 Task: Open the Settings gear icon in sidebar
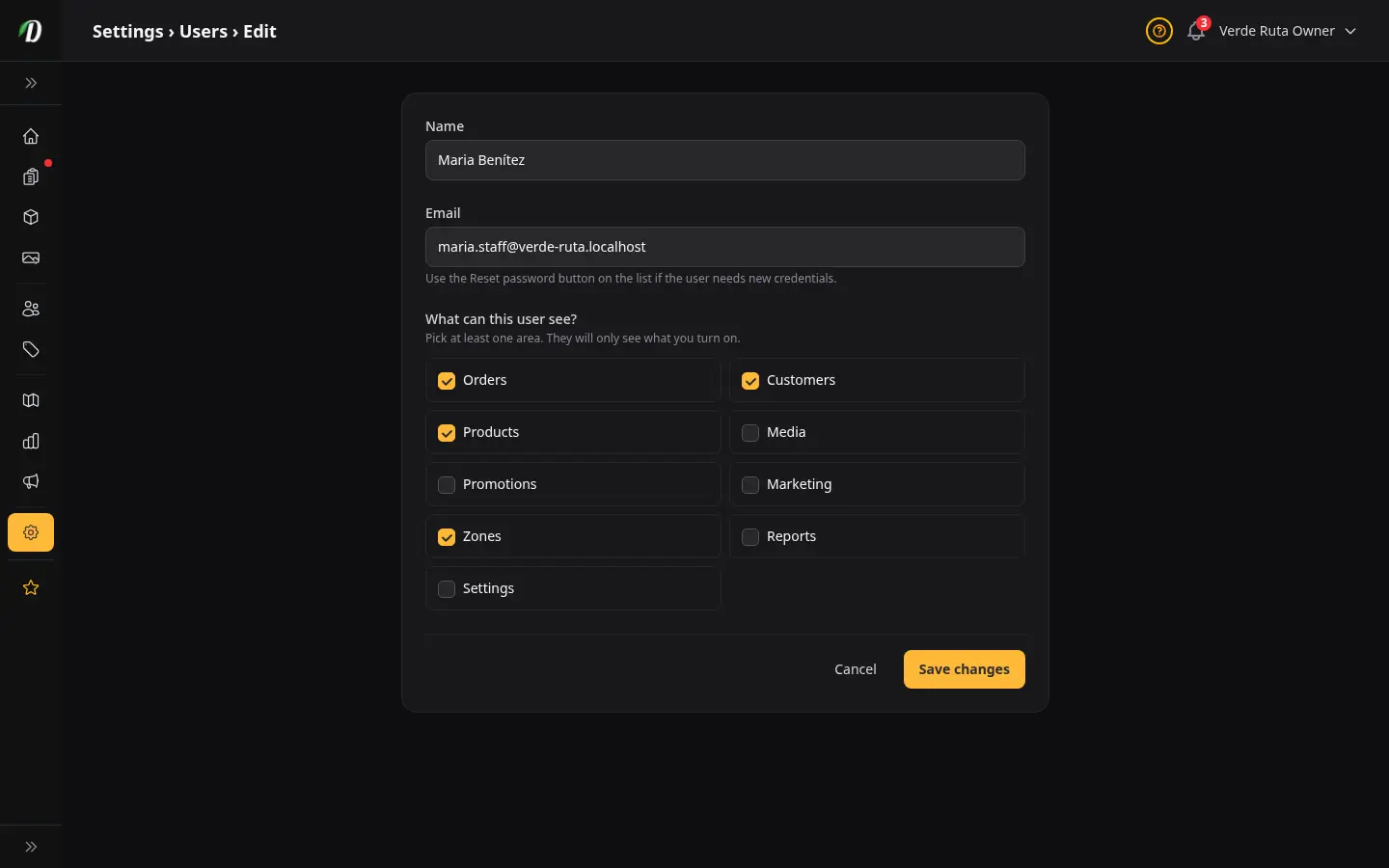(x=31, y=532)
